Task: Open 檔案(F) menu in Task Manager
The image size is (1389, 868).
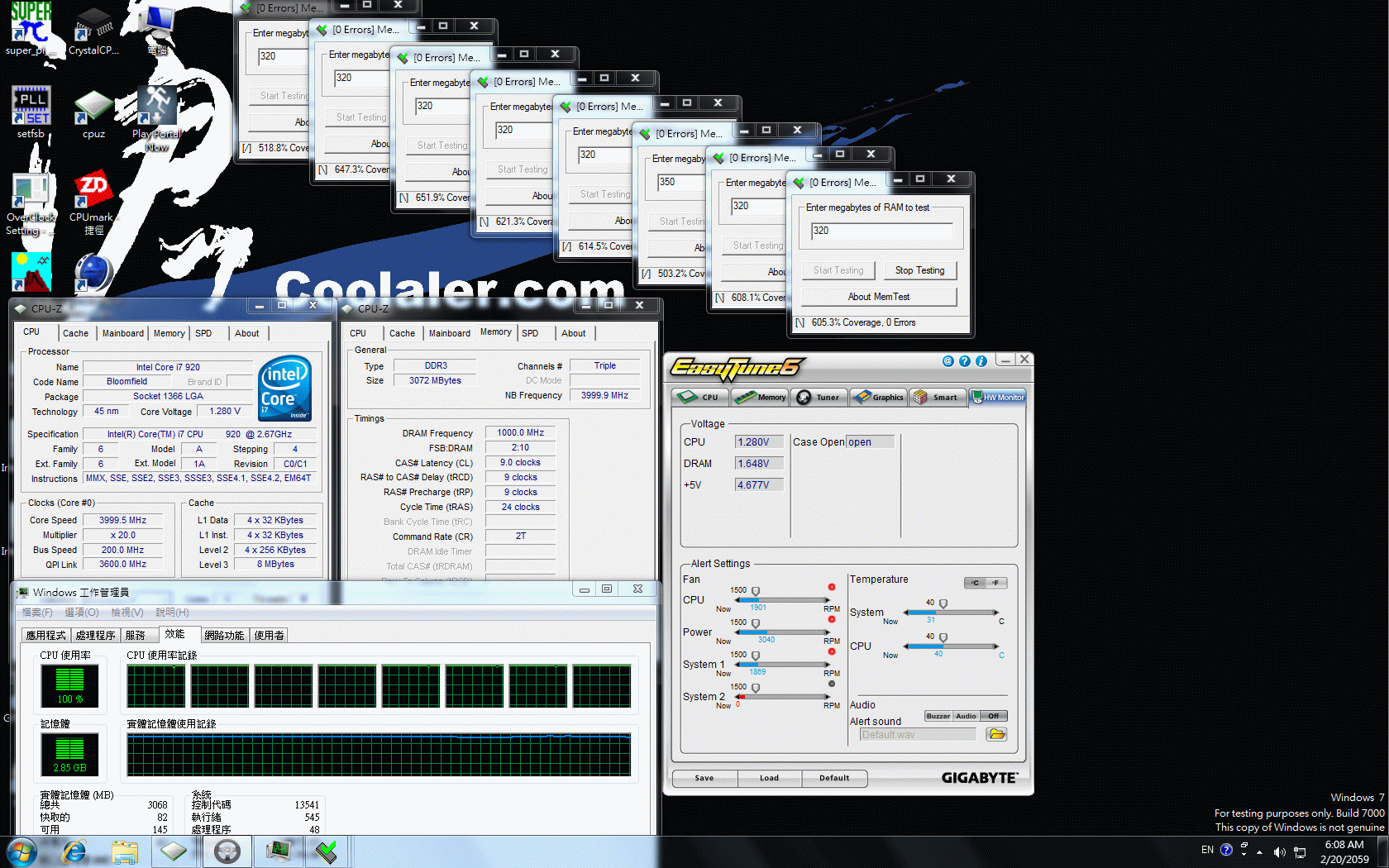Action: tap(37, 613)
